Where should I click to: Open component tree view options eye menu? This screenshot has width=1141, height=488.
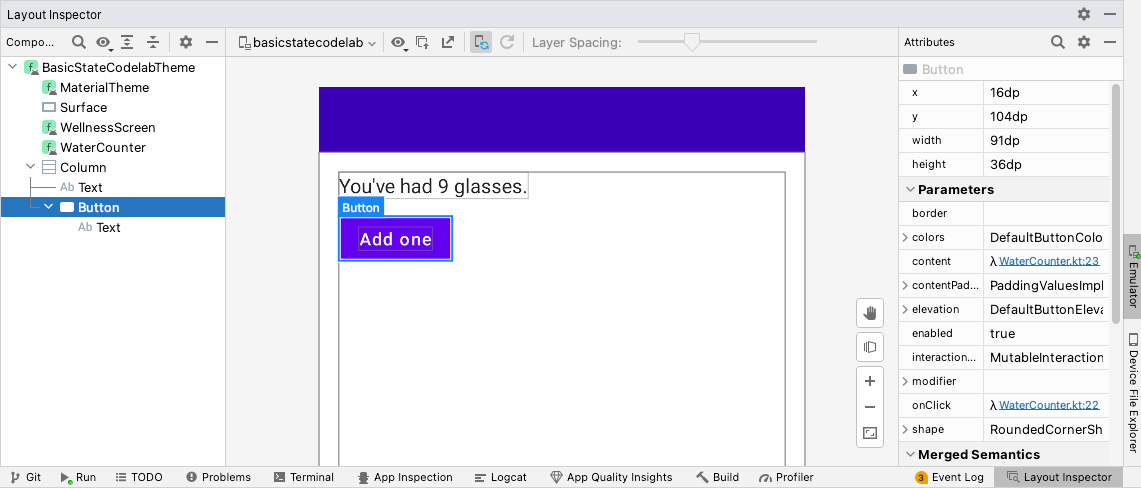[x=103, y=42]
